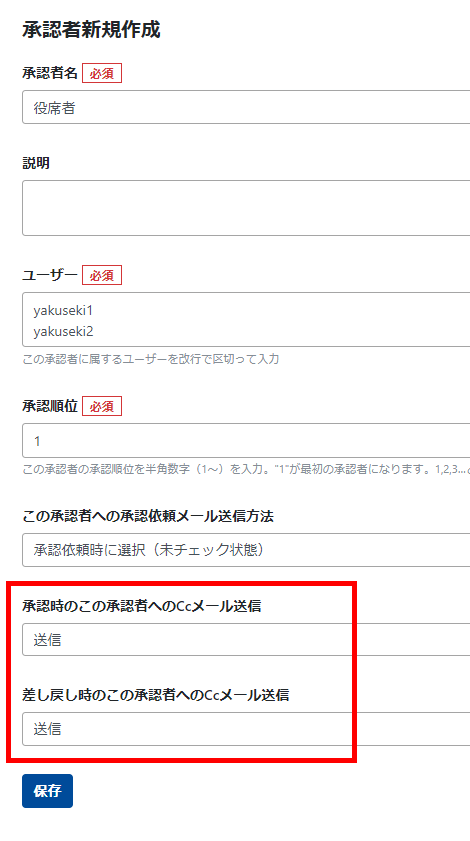The image size is (470, 841).
Task: Open the 承認依頼メール送信方法 dropdown
Action: point(246,550)
